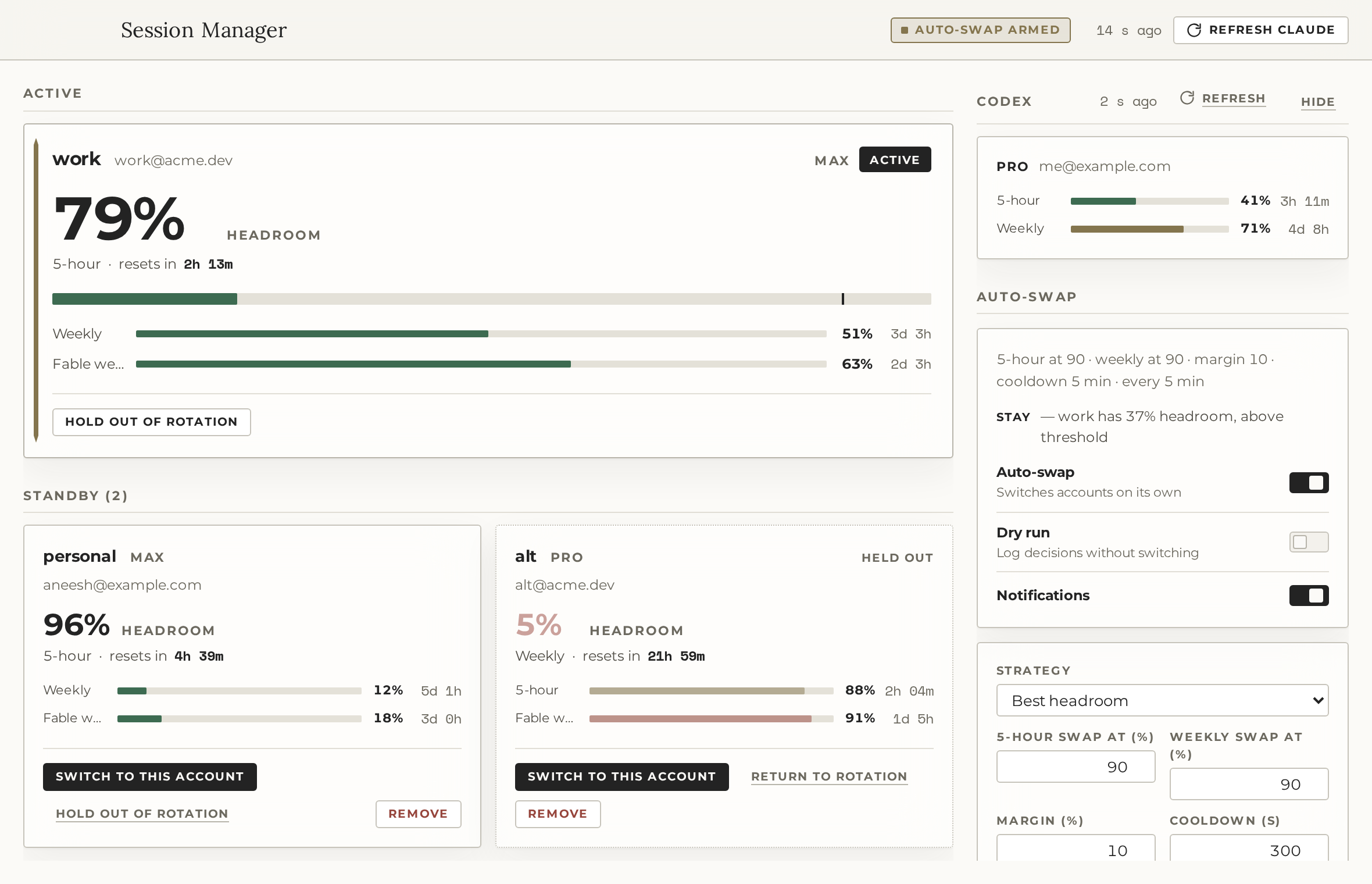
Task: Click the 5-hour swap at input field
Action: point(1076,767)
